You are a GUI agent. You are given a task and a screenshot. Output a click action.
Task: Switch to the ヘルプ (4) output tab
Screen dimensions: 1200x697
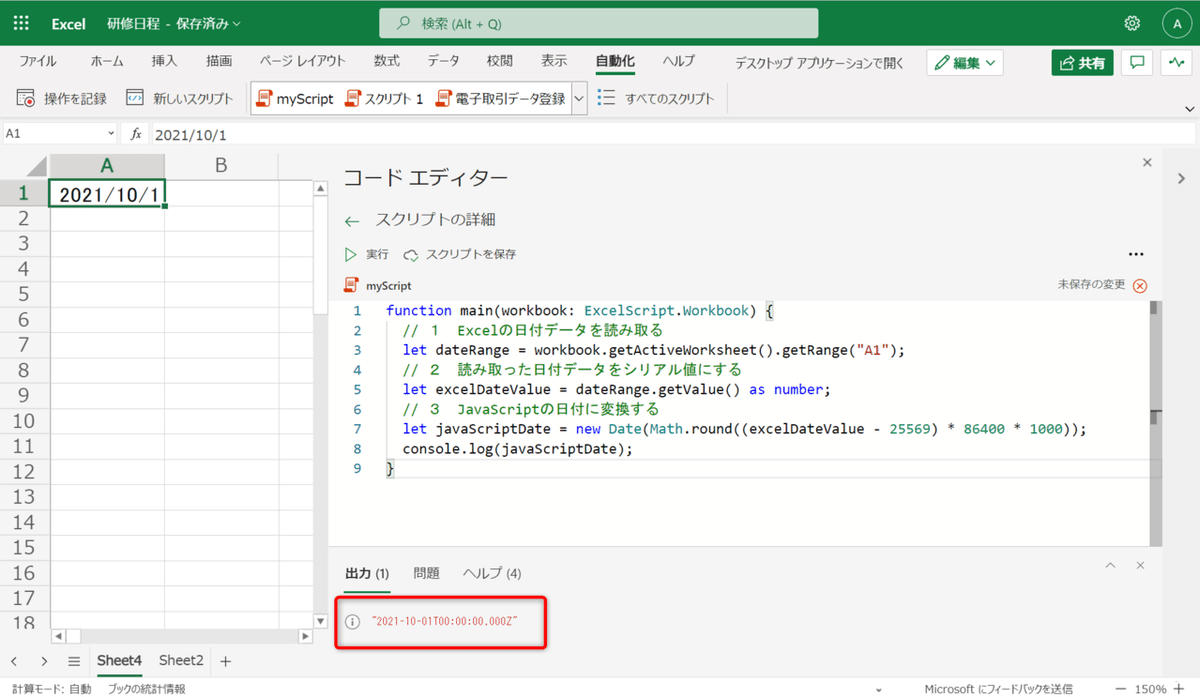(491, 574)
